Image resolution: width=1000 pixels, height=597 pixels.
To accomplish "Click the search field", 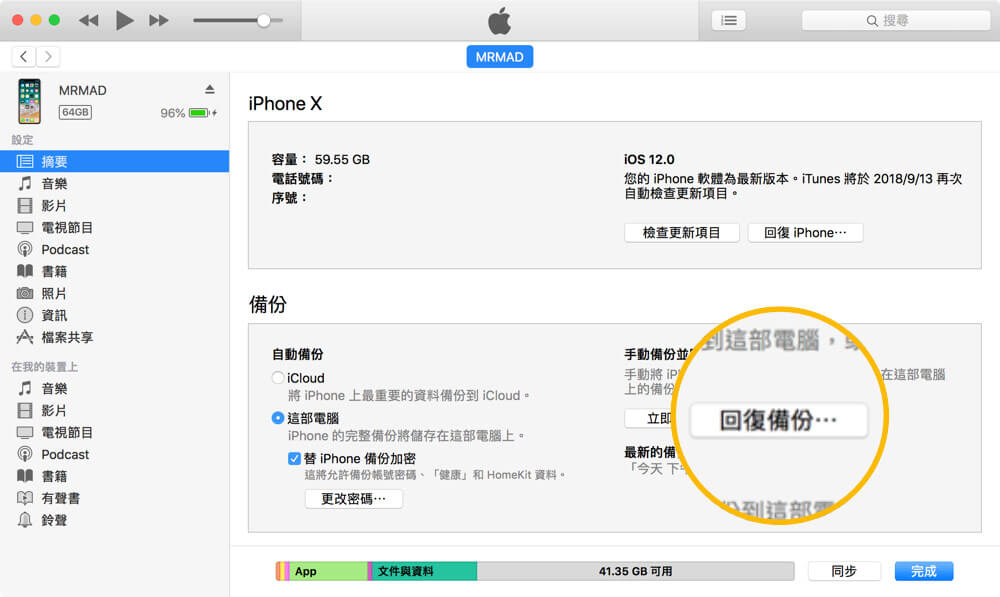I will pyautogui.click(x=895, y=20).
